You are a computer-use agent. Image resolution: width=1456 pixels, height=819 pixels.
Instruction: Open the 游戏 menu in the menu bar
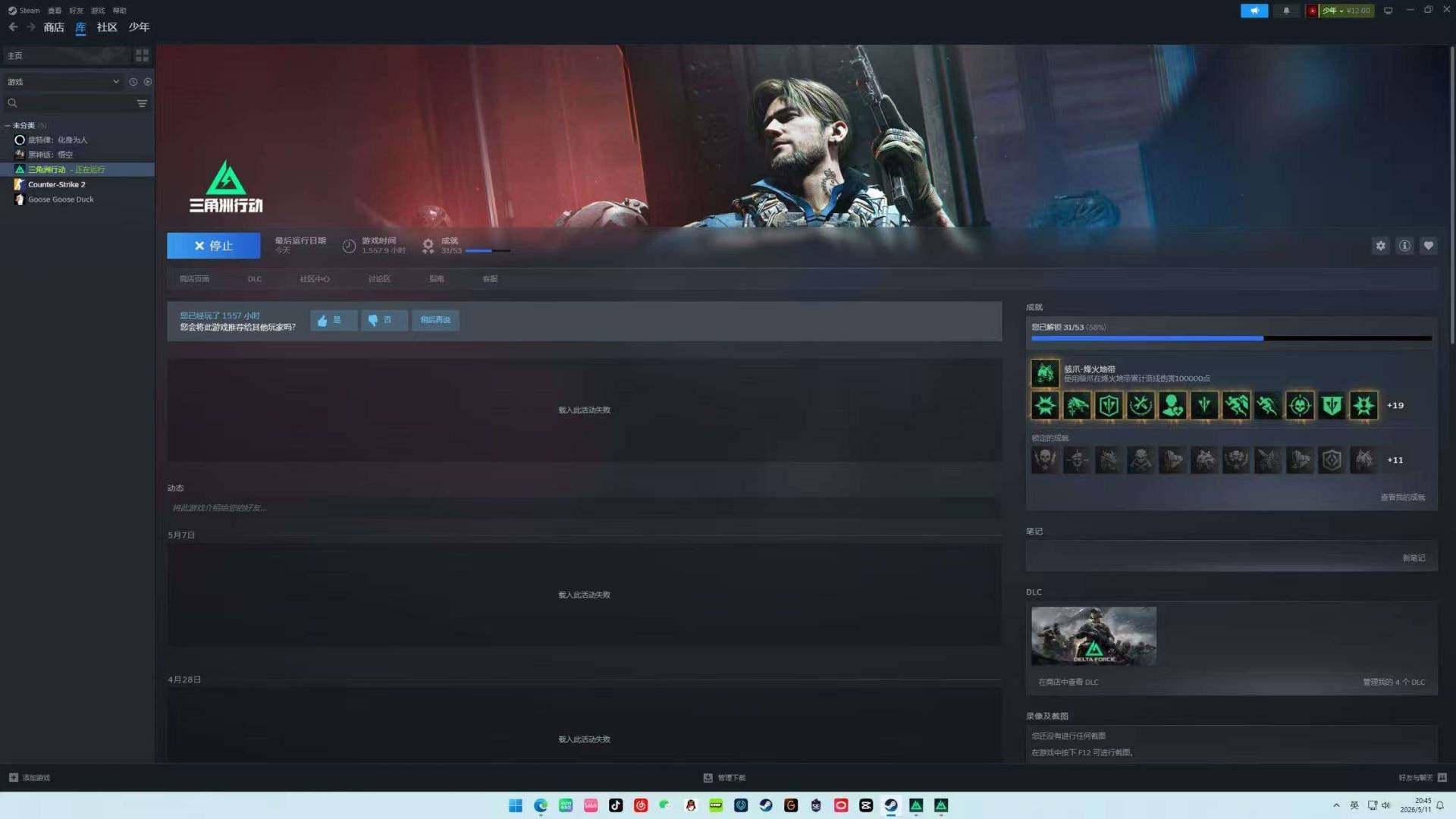98,11
